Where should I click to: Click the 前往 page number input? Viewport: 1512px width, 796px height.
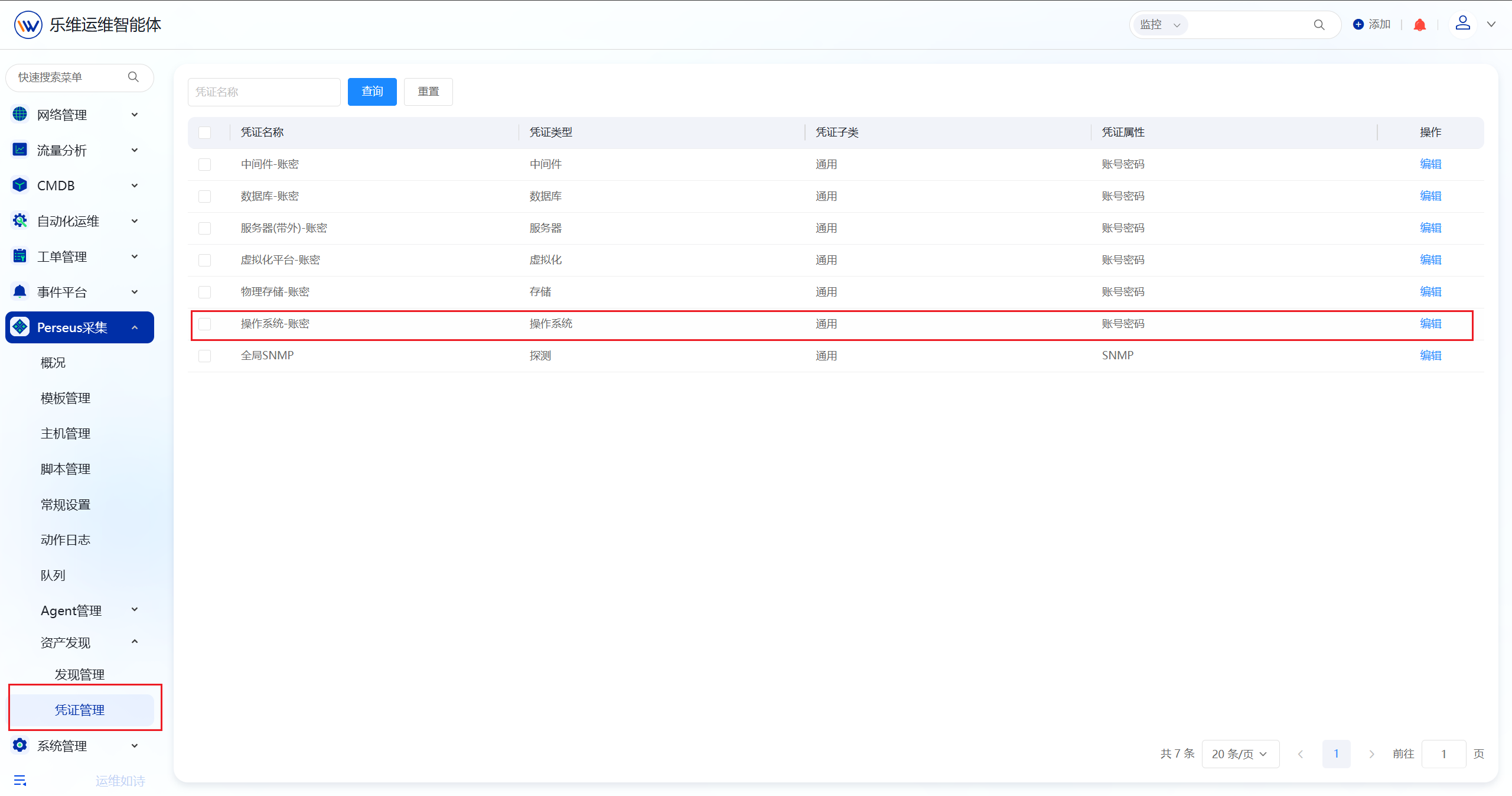[x=1443, y=754]
